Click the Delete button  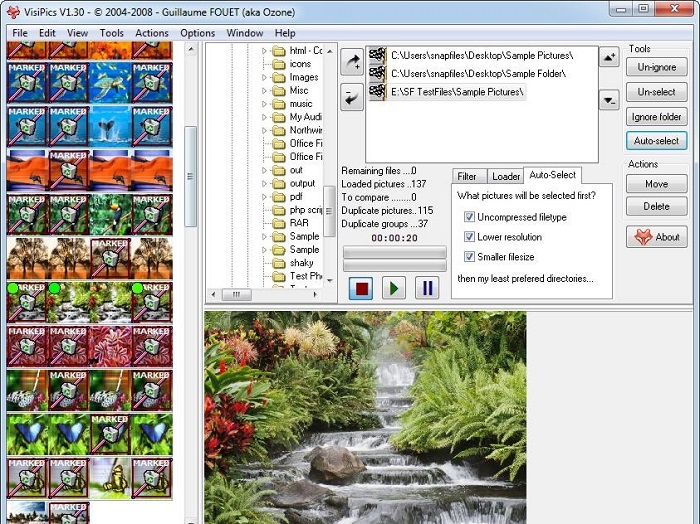[657, 207]
